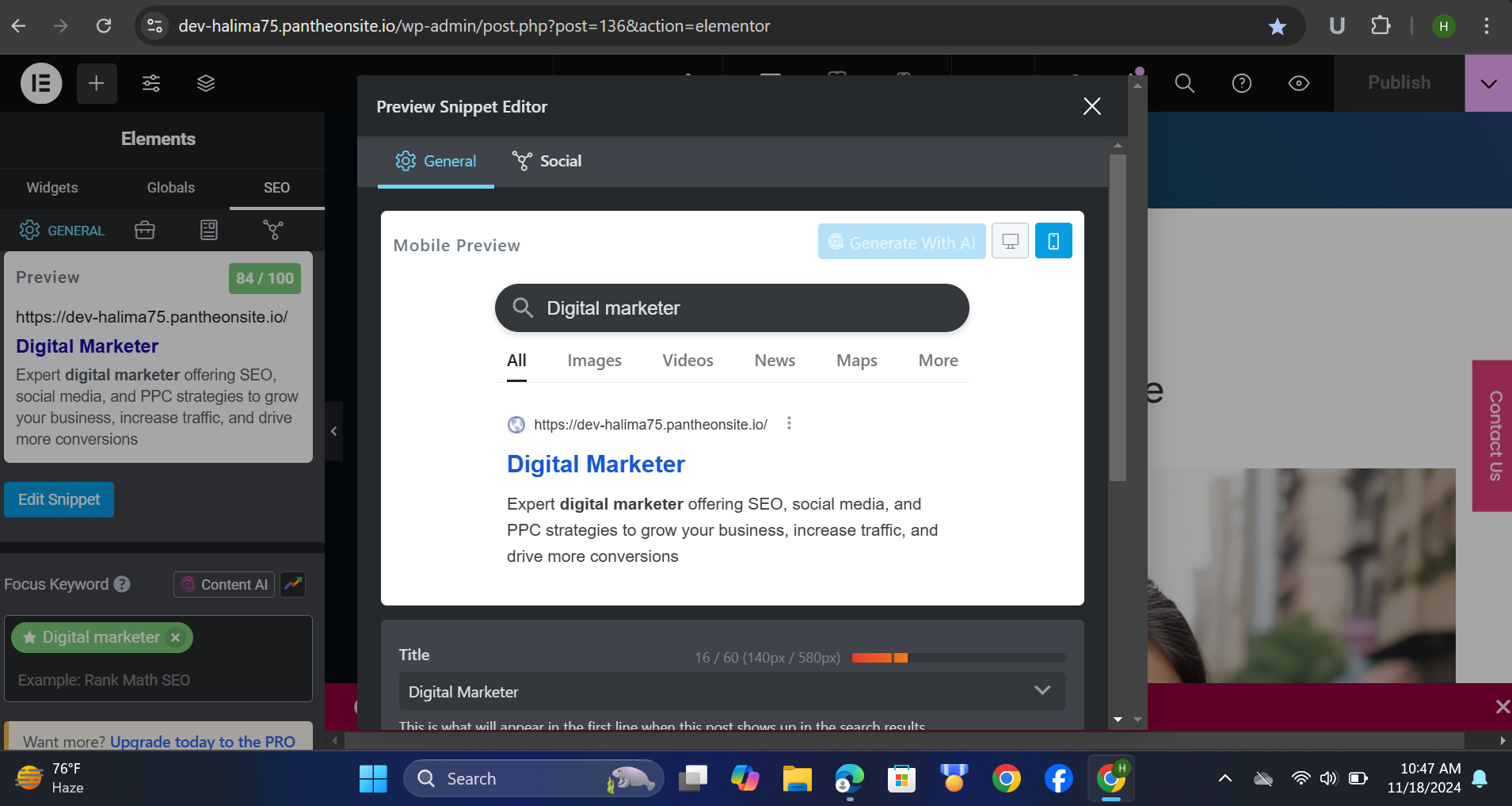The width and height of the screenshot is (1512, 806).
Task: Open the Add Element plus icon
Action: coord(97,83)
